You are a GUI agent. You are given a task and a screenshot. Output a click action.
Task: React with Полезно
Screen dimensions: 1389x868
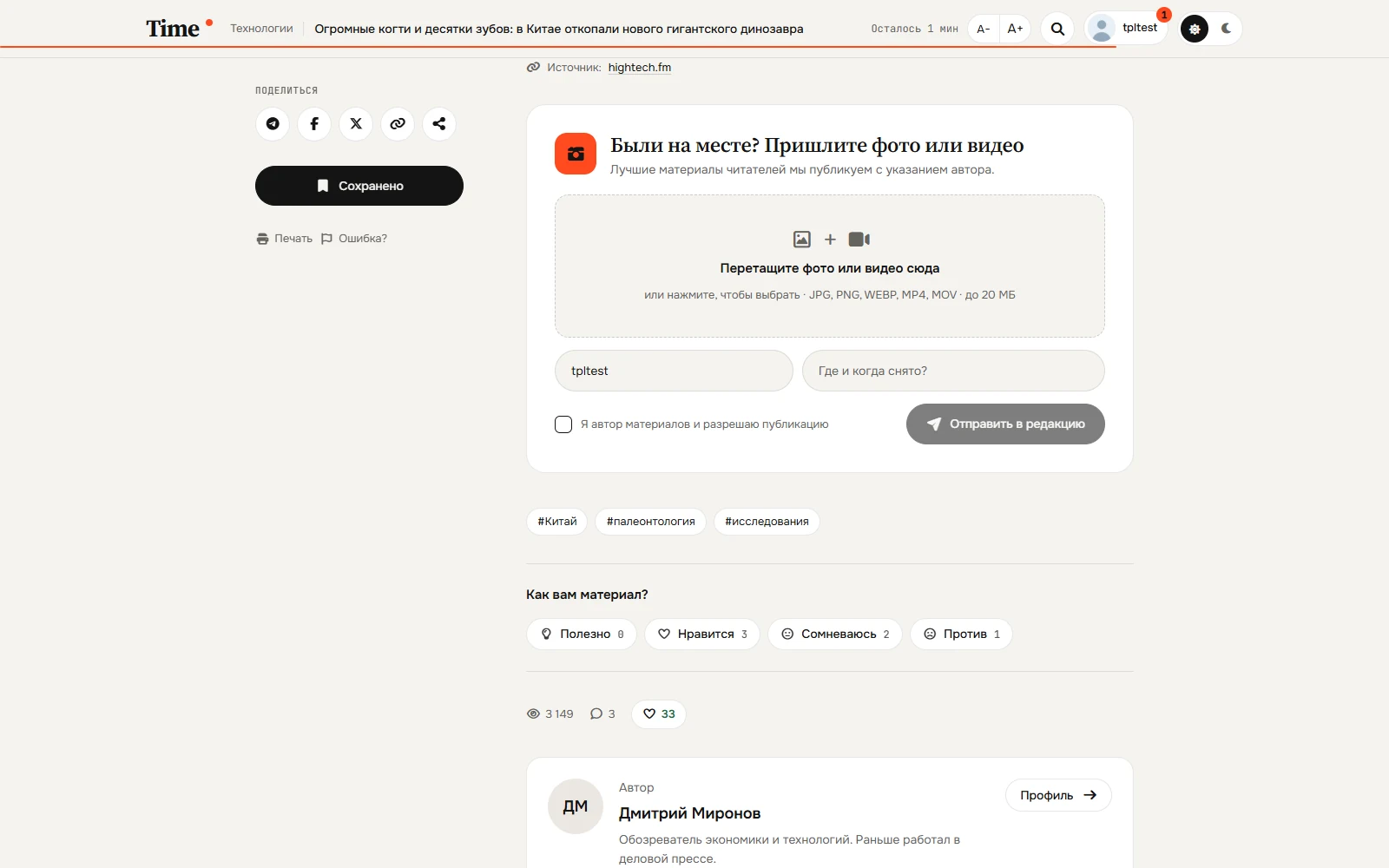coord(582,634)
